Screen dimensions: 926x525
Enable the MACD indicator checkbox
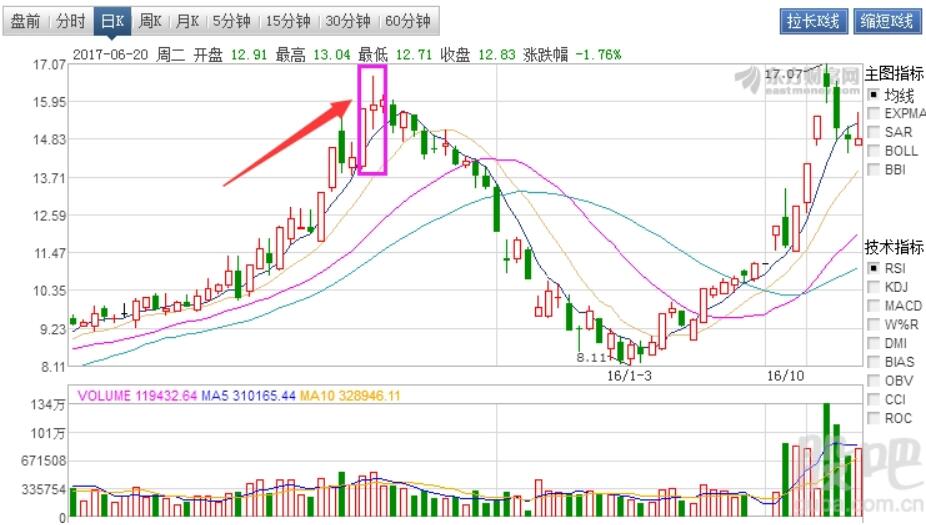[x=873, y=305]
